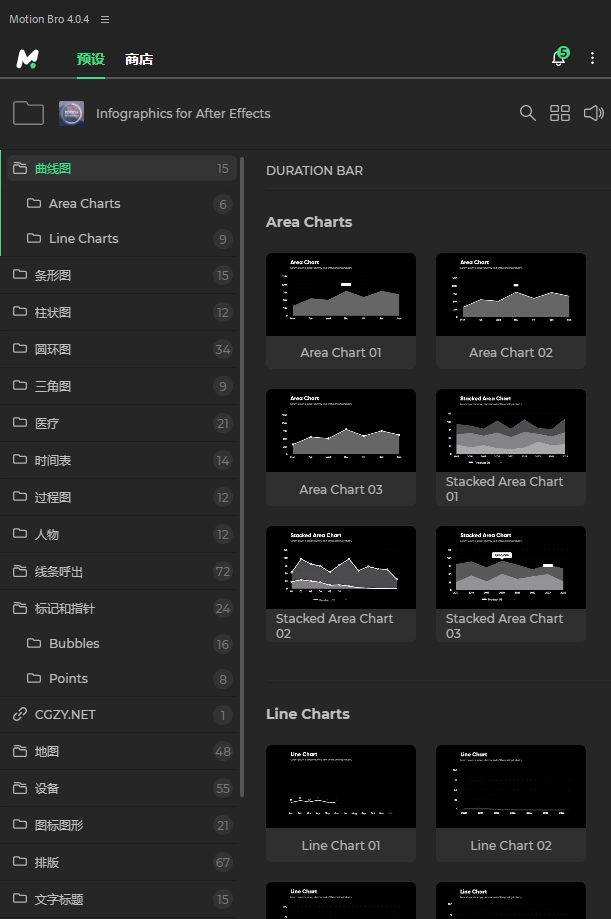Select the Stacked Area Chart 01 thumbnail
Screen dimensions: 611x919
tap(511, 431)
